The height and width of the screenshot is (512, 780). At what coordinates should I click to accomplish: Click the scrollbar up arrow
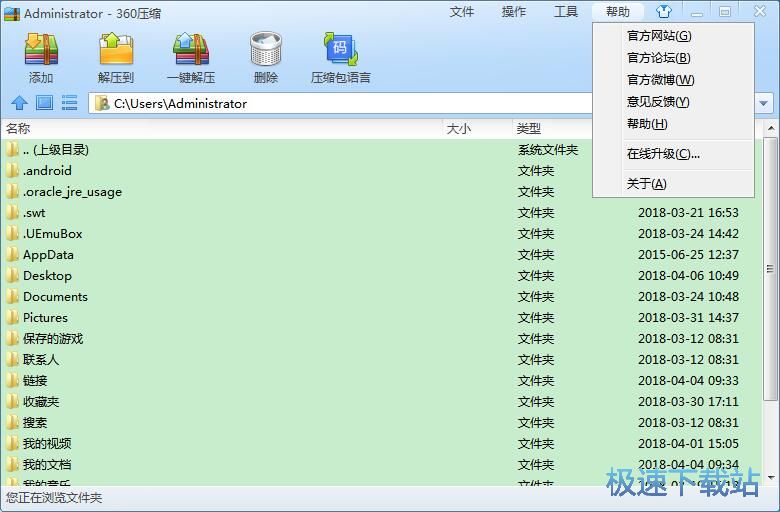[x=771, y=128]
